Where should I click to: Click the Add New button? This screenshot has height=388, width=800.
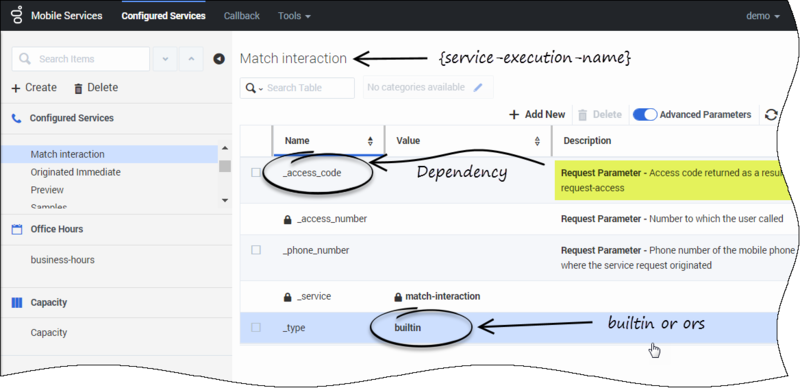click(x=537, y=114)
